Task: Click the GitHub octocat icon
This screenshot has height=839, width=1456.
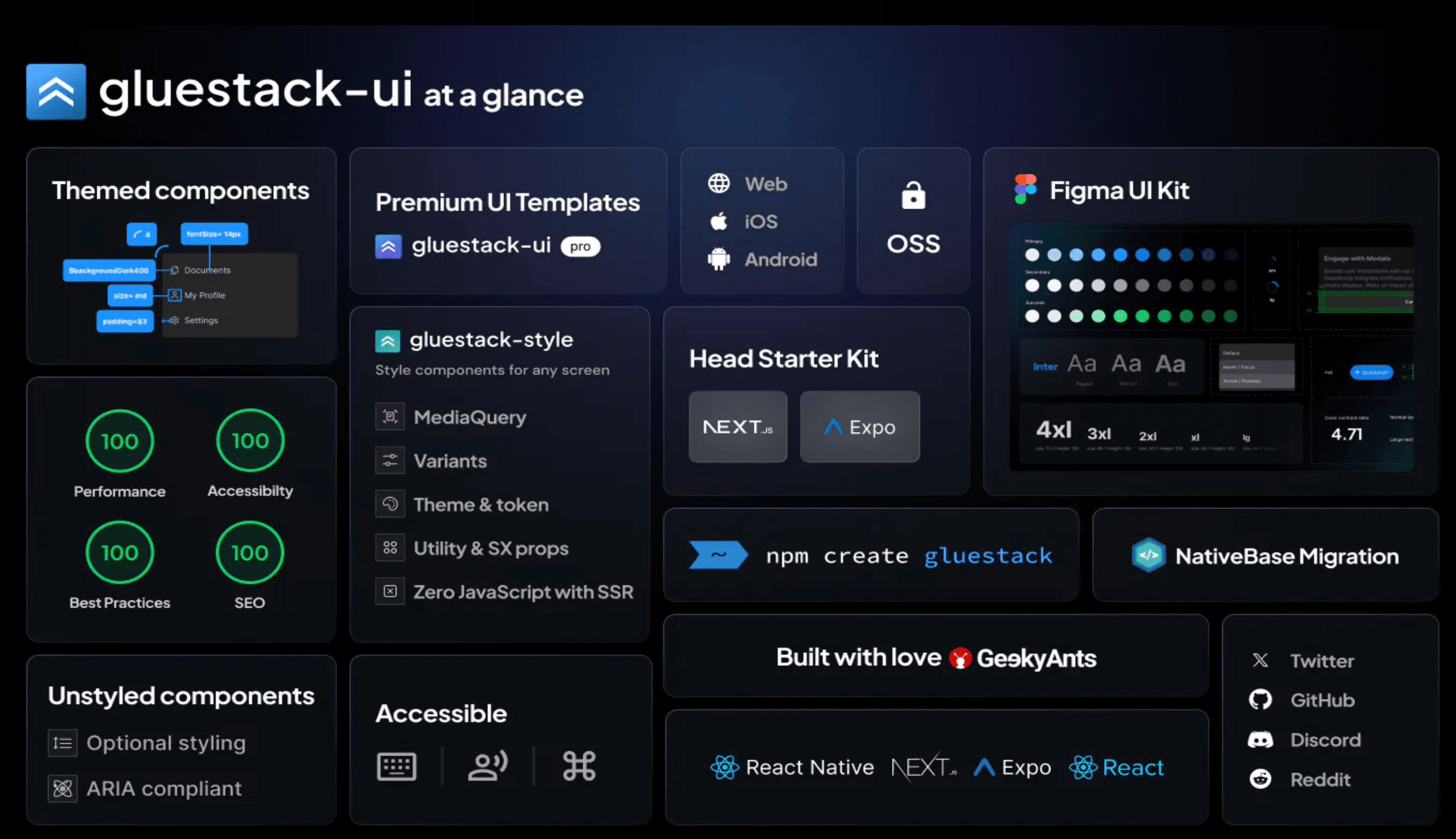Action: pos(1260,700)
